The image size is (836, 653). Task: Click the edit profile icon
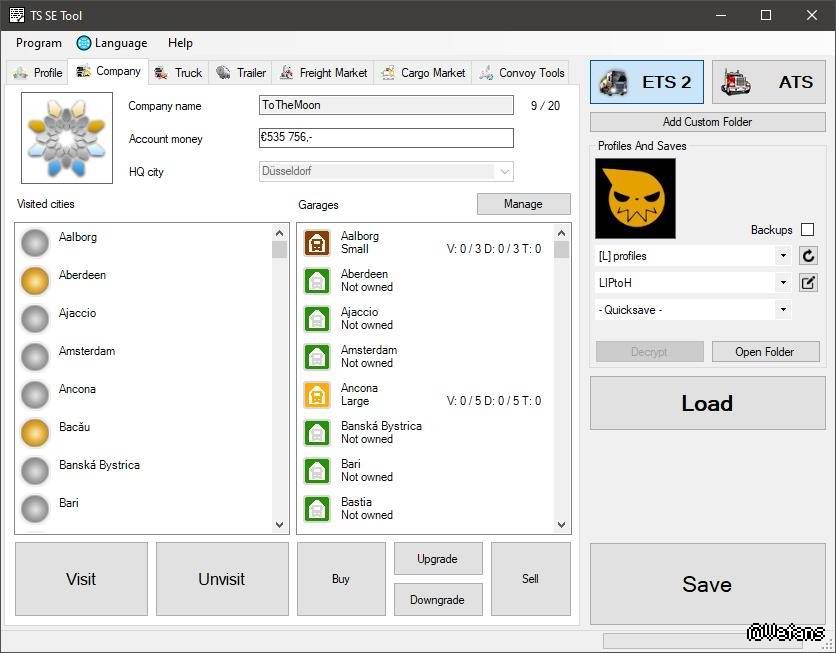809,283
